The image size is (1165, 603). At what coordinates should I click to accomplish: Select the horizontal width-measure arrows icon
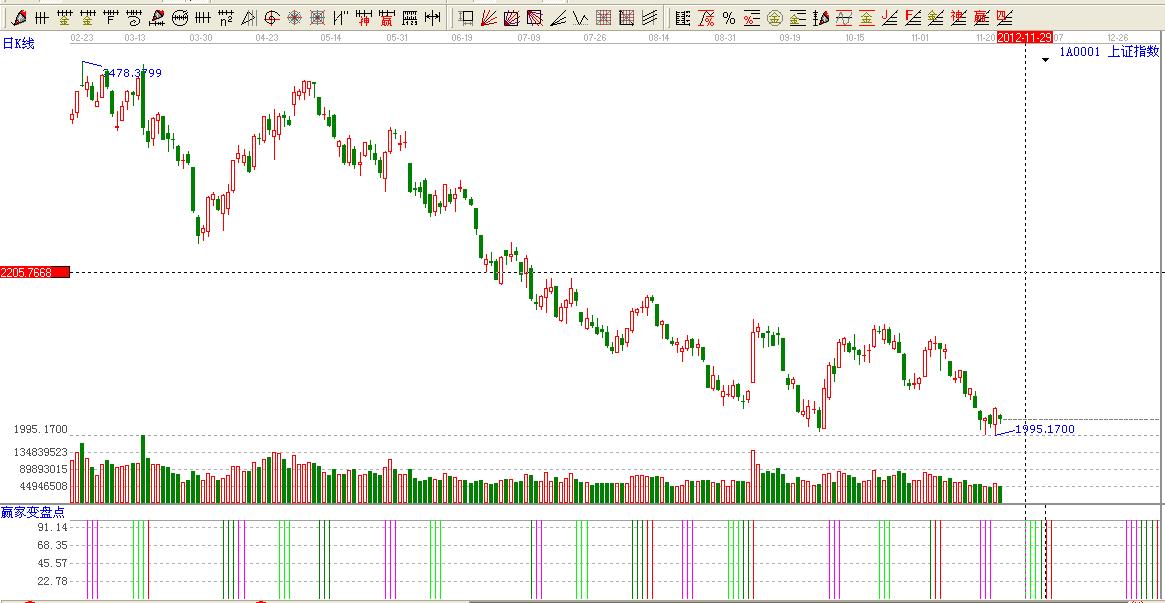(x=432, y=17)
